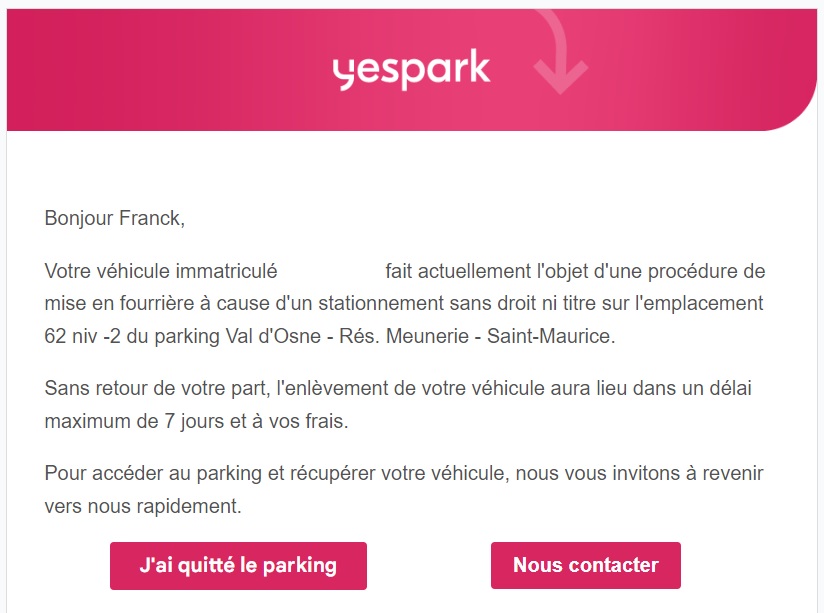Viewport: 824px width, 613px height.
Task: Click the words "Votre véhicule immatriculé"
Action: tap(161, 271)
